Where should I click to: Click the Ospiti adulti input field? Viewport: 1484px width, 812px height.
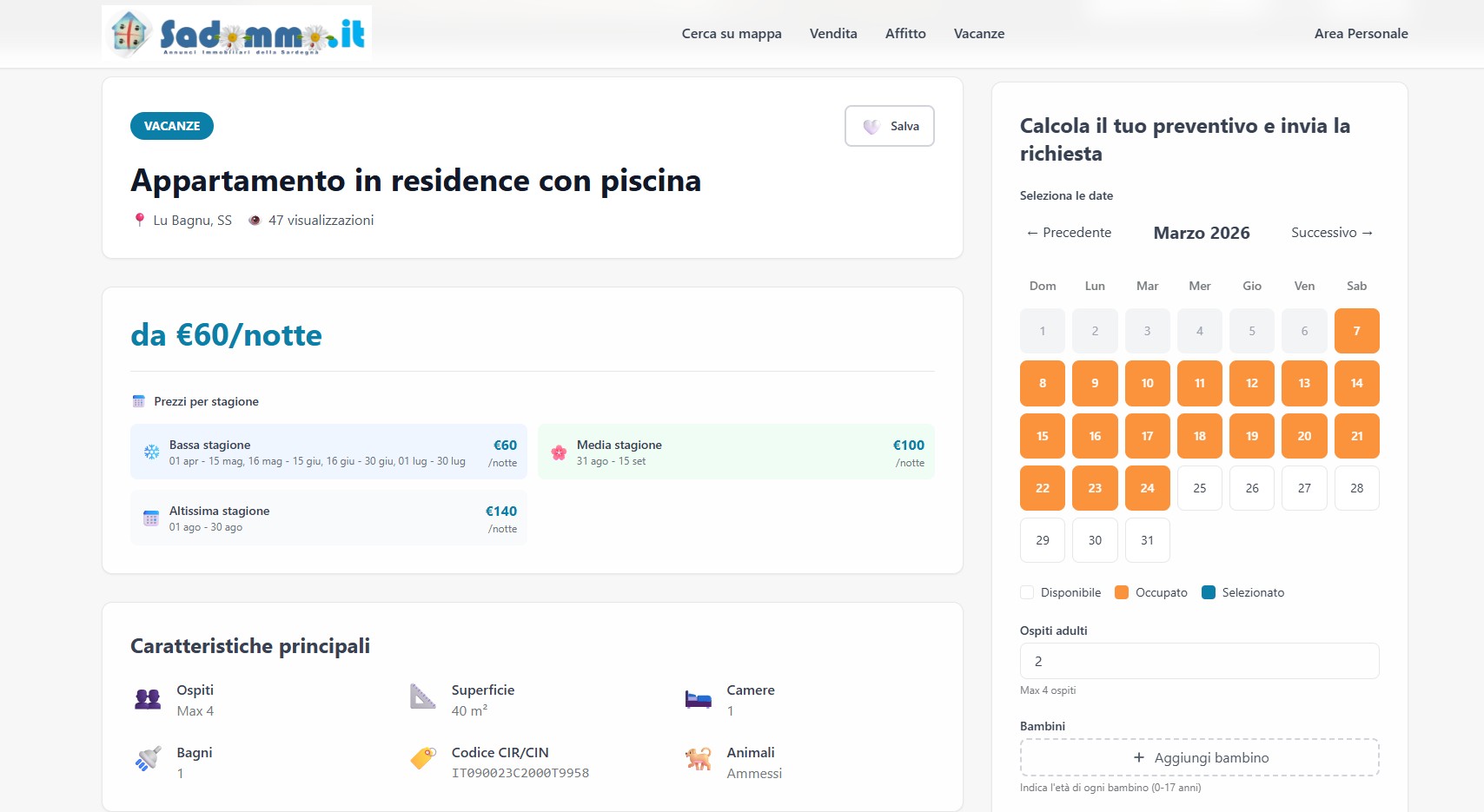[1200, 661]
